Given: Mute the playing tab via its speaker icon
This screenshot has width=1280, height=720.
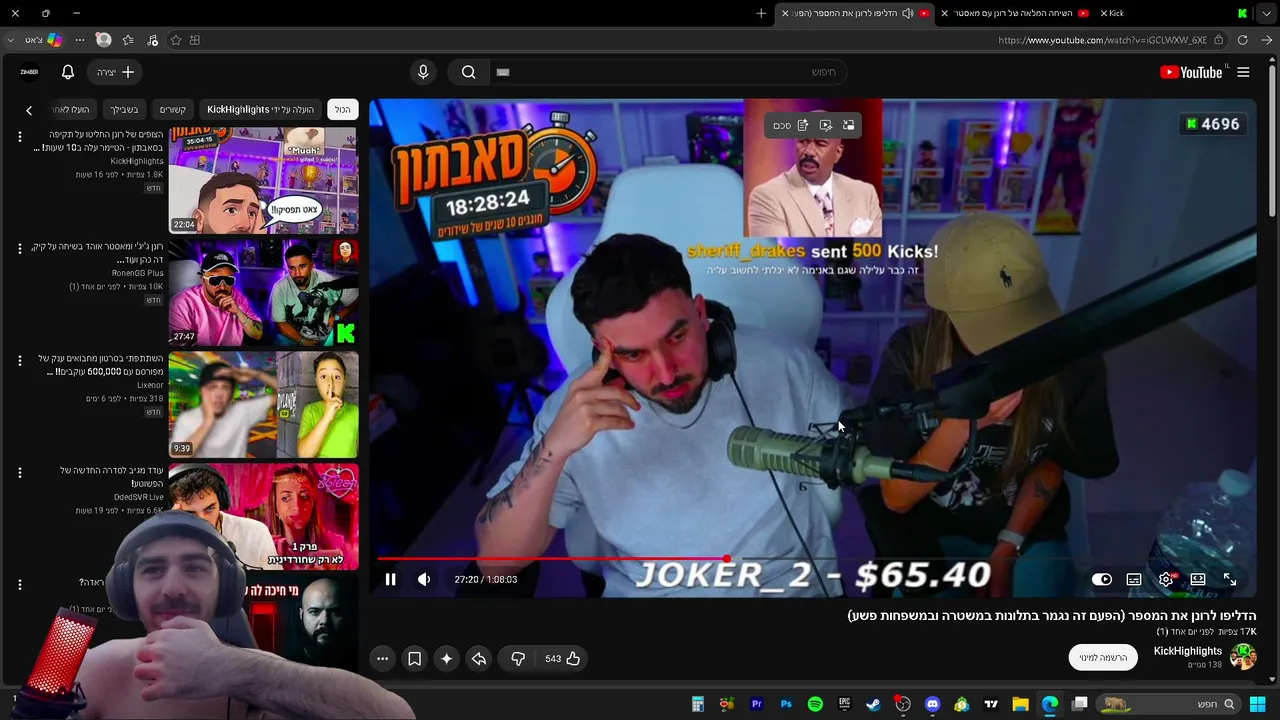Looking at the screenshot, I should point(908,13).
